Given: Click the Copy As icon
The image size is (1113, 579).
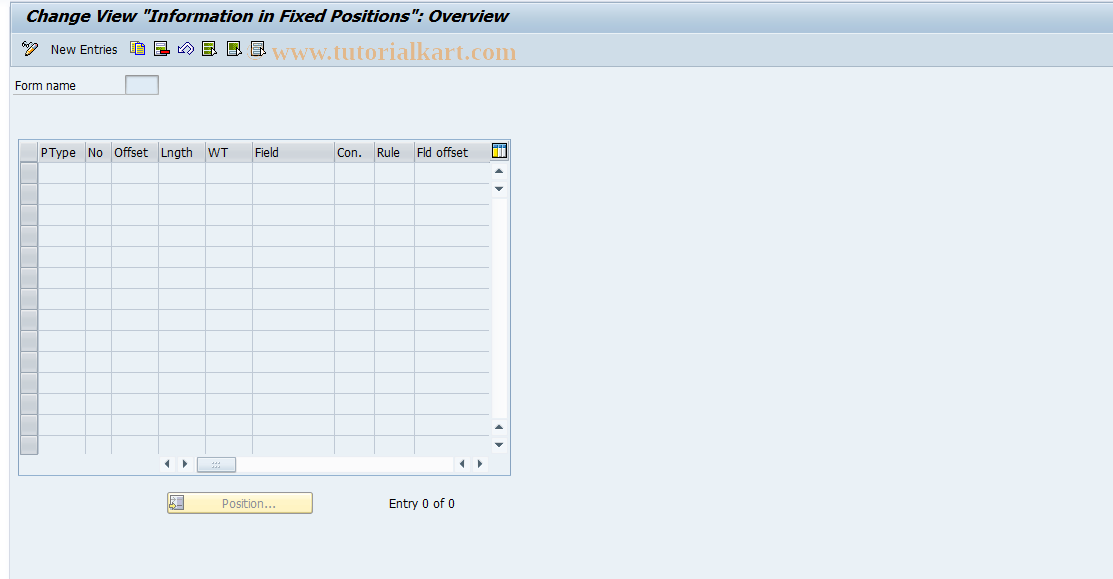Looking at the screenshot, I should [x=138, y=48].
